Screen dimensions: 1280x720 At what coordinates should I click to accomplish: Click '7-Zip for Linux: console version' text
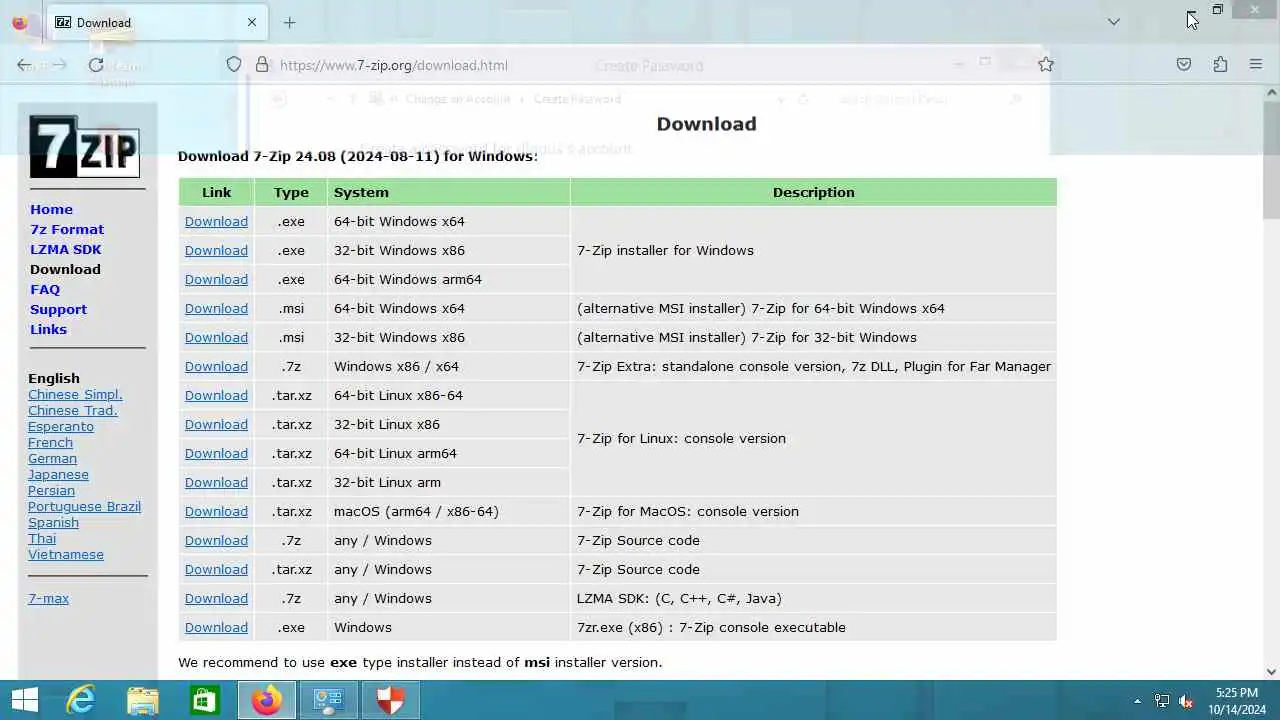(681, 438)
